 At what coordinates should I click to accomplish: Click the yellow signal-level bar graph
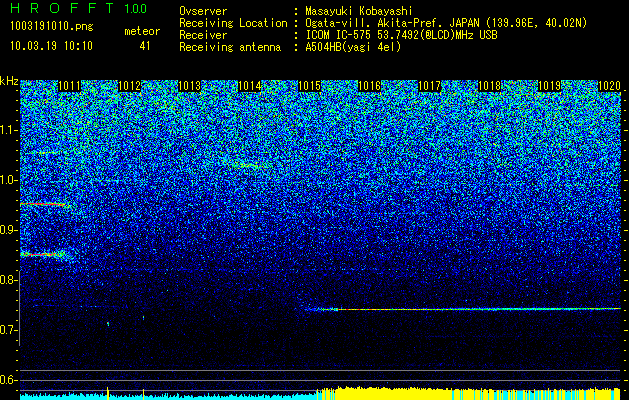click(467, 393)
